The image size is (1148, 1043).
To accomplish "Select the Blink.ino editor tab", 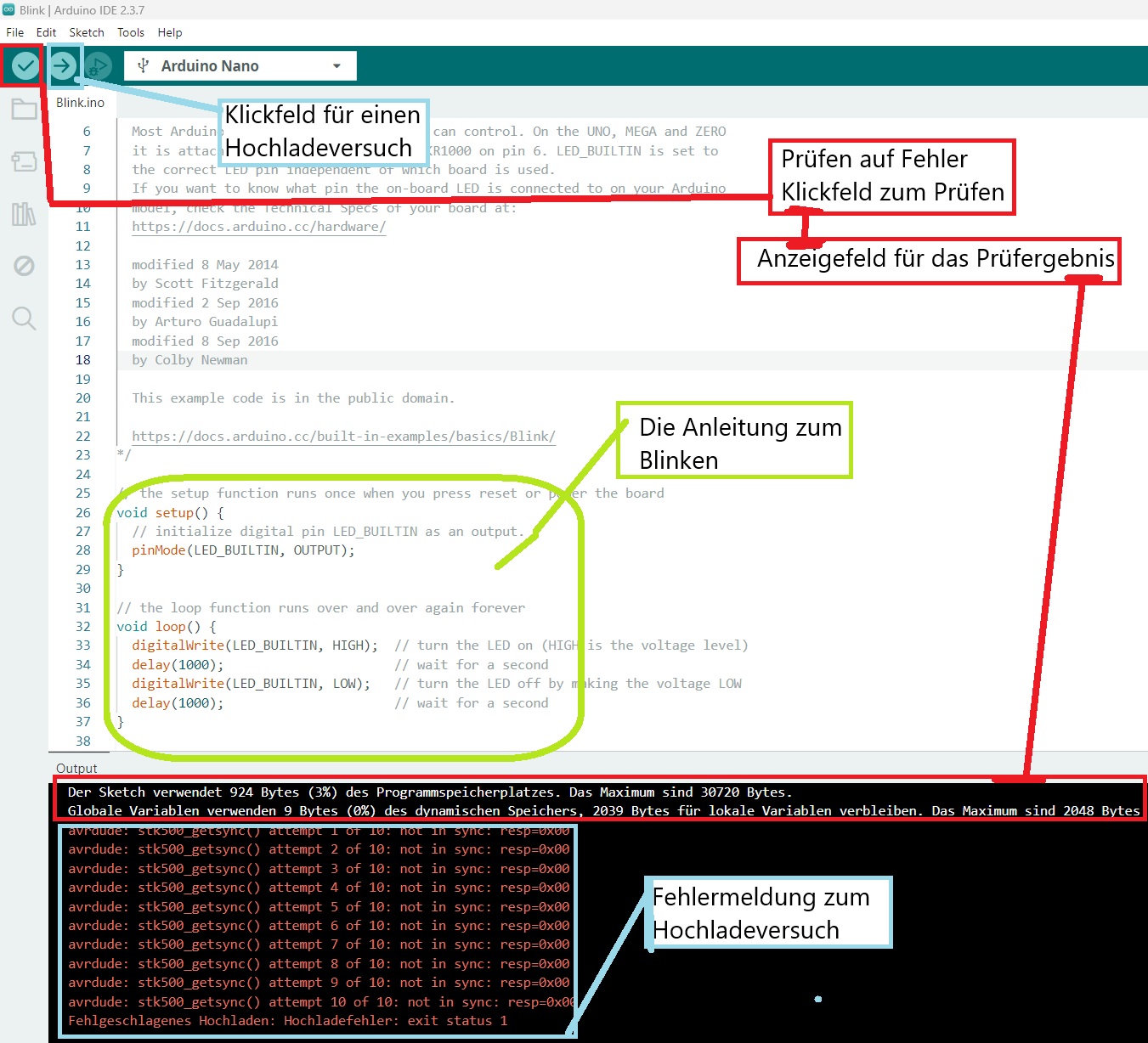I will (x=81, y=103).
